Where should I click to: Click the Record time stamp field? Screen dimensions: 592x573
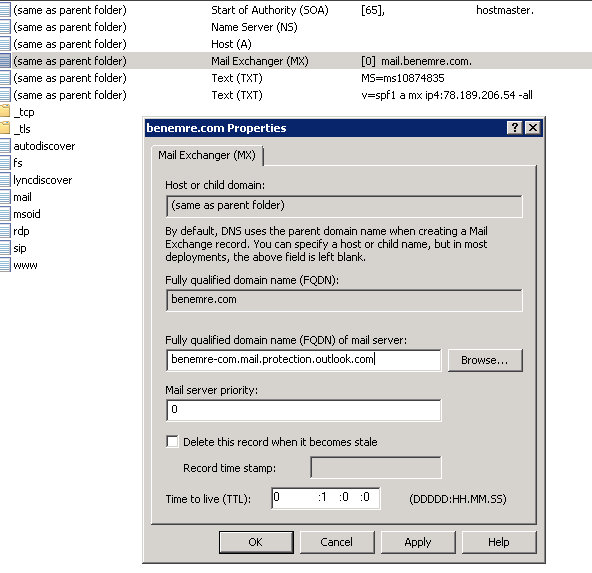[376, 467]
